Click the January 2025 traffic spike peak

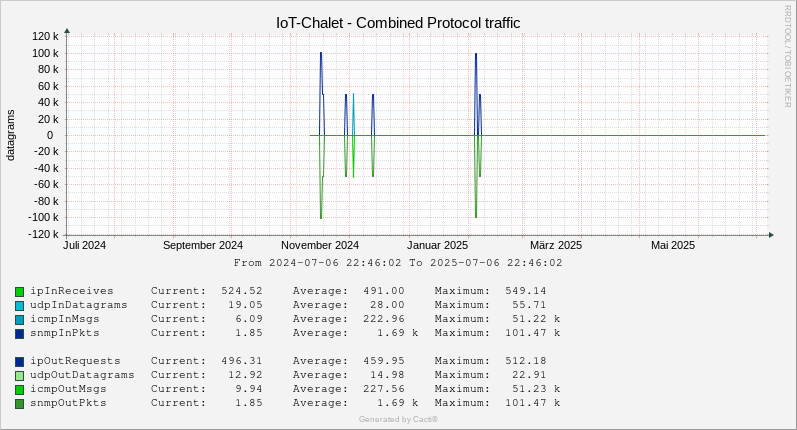476,54
